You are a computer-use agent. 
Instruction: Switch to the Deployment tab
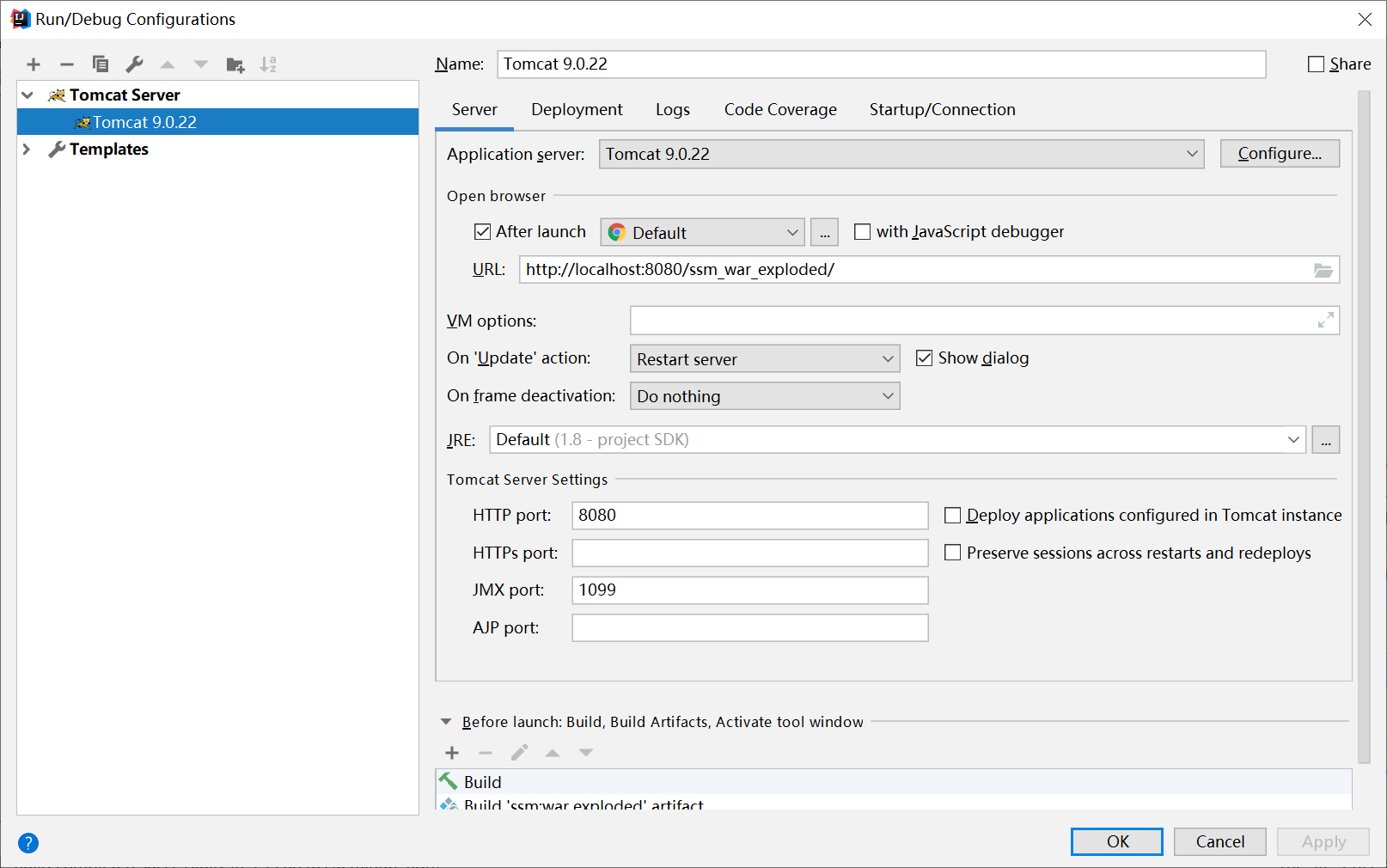(x=577, y=110)
